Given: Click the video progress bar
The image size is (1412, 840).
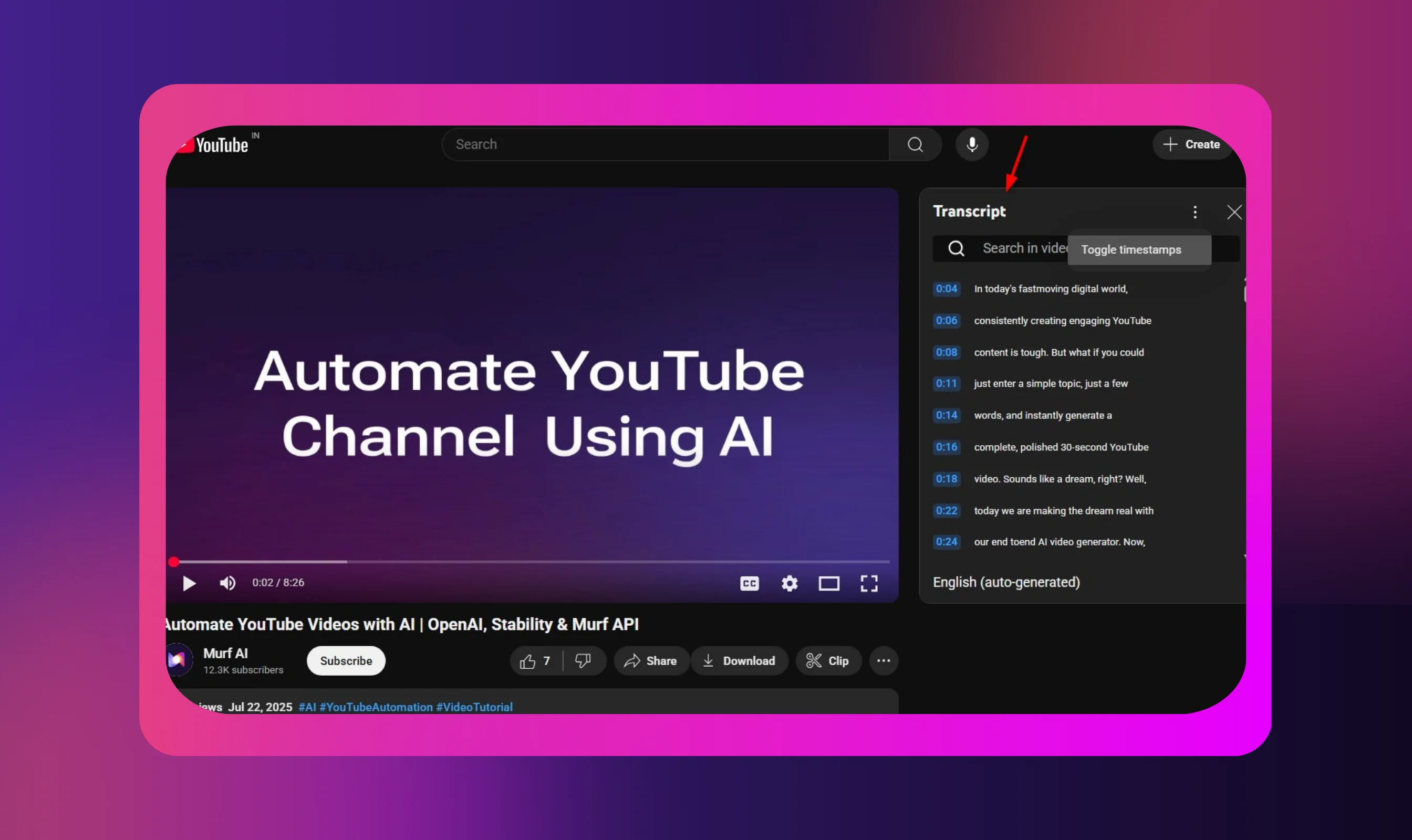Looking at the screenshot, I should pos(533,562).
